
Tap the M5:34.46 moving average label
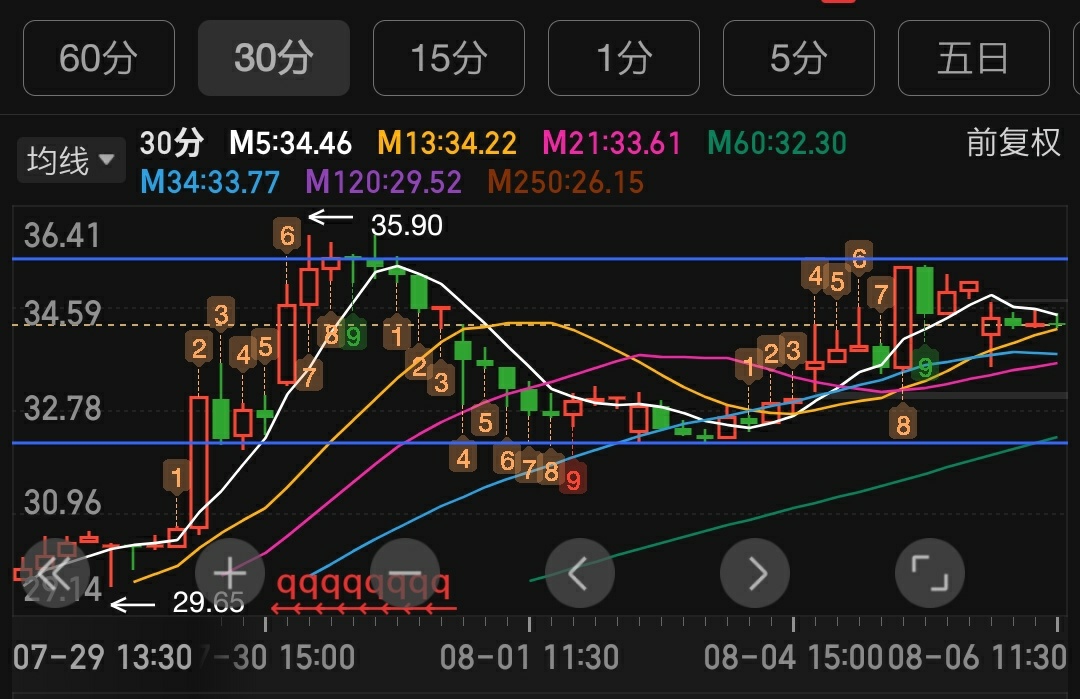290,143
